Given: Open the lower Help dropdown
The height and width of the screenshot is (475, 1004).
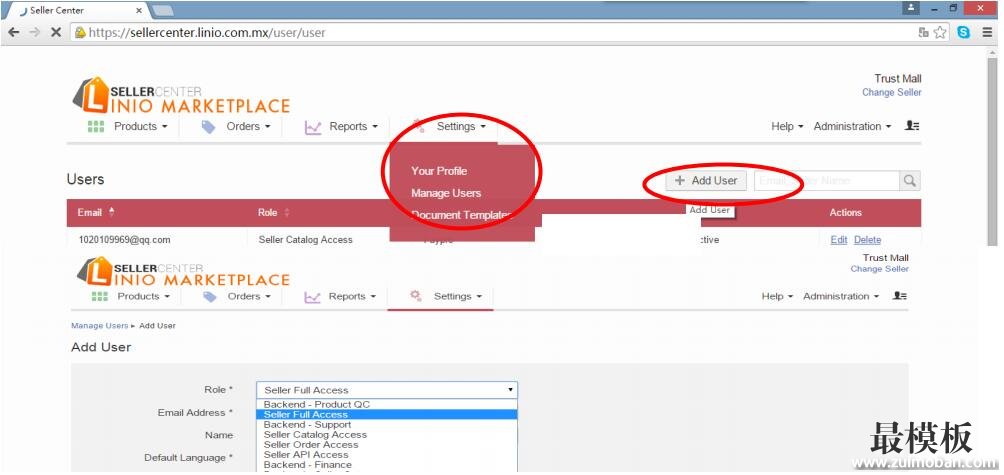Looking at the screenshot, I should tap(777, 296).
